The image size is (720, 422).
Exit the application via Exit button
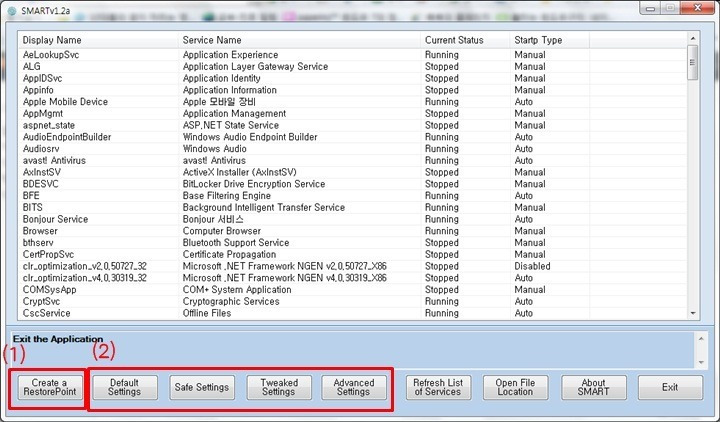click(670, 387)
